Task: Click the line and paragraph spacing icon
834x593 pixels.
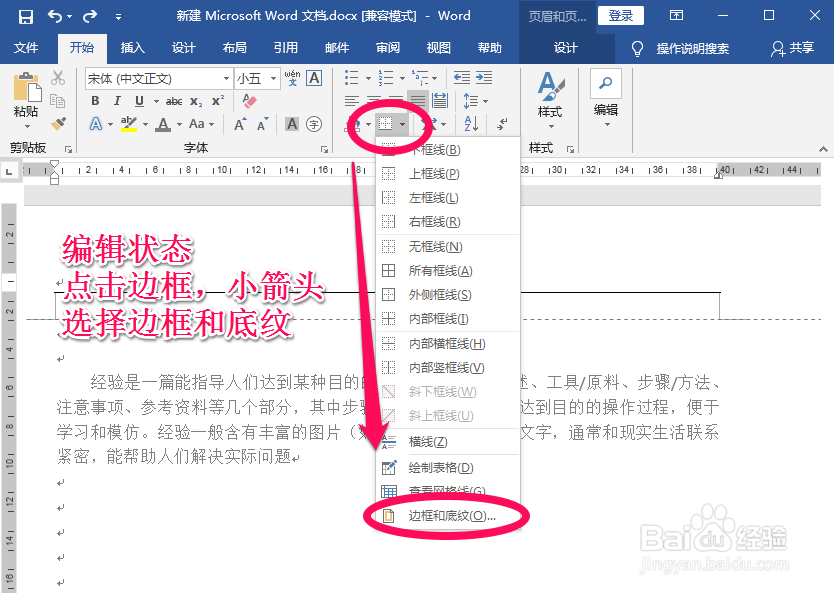Action: coord(470,101)
